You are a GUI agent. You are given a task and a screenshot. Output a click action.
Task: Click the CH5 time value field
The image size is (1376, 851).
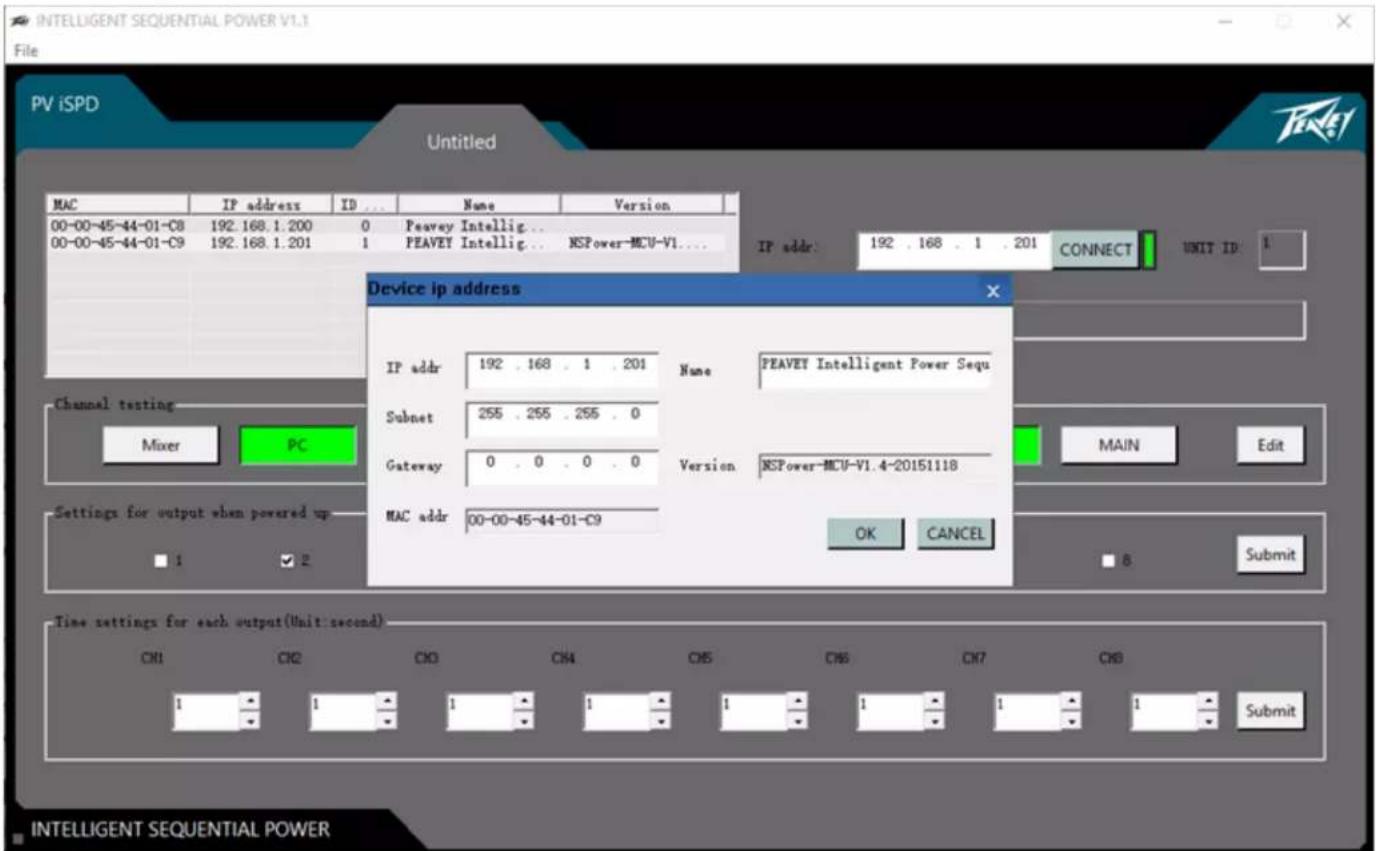[x=755, y=711]
